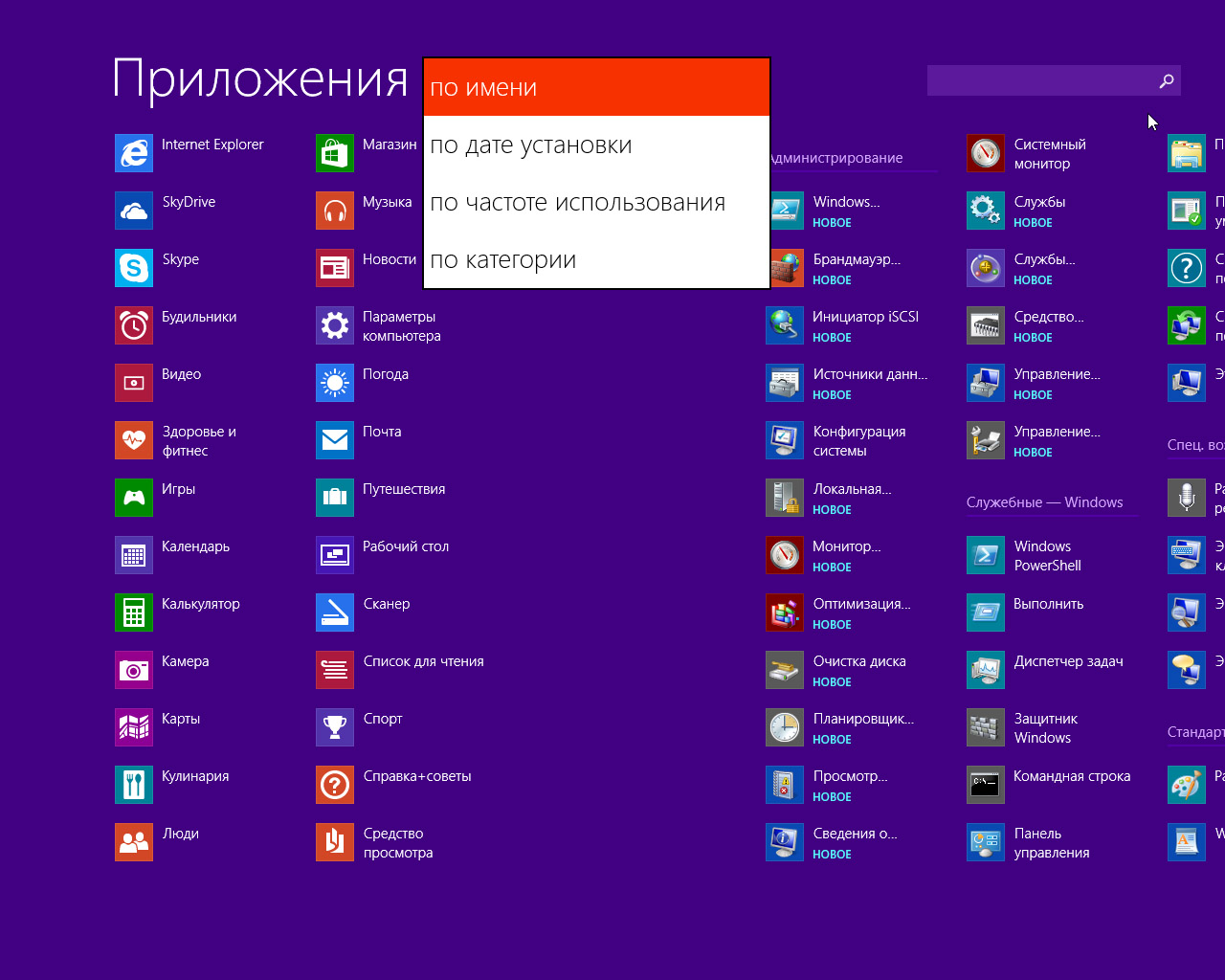This screenshot has width=1225, height=980.
Task: Open the Карты map icon
Action: tap(134, 727)
